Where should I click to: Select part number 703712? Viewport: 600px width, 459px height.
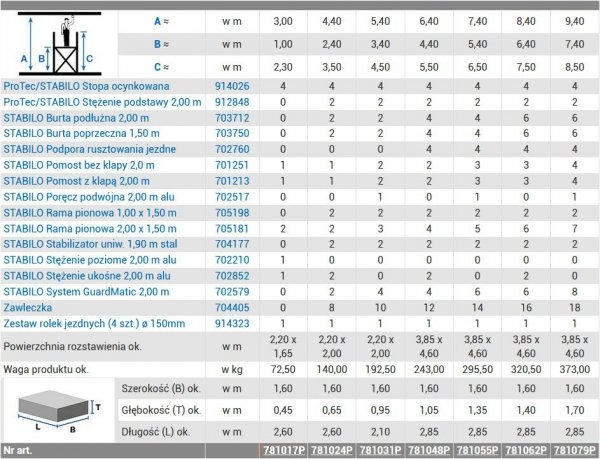click(232, 118)
